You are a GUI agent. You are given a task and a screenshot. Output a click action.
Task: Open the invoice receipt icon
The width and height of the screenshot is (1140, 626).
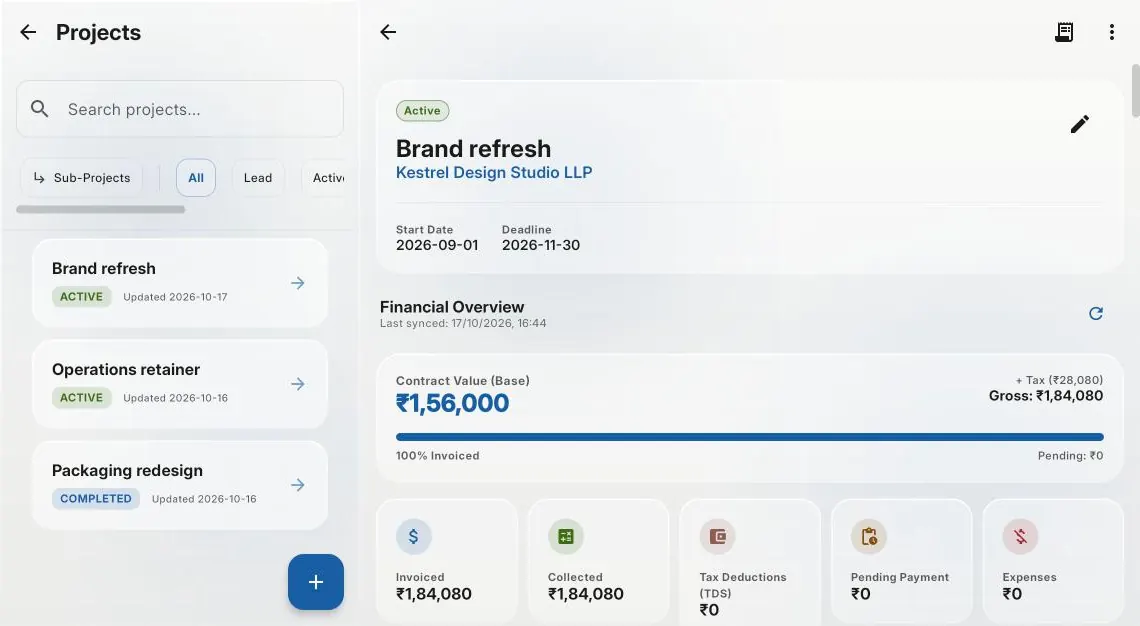point(1064,32)
